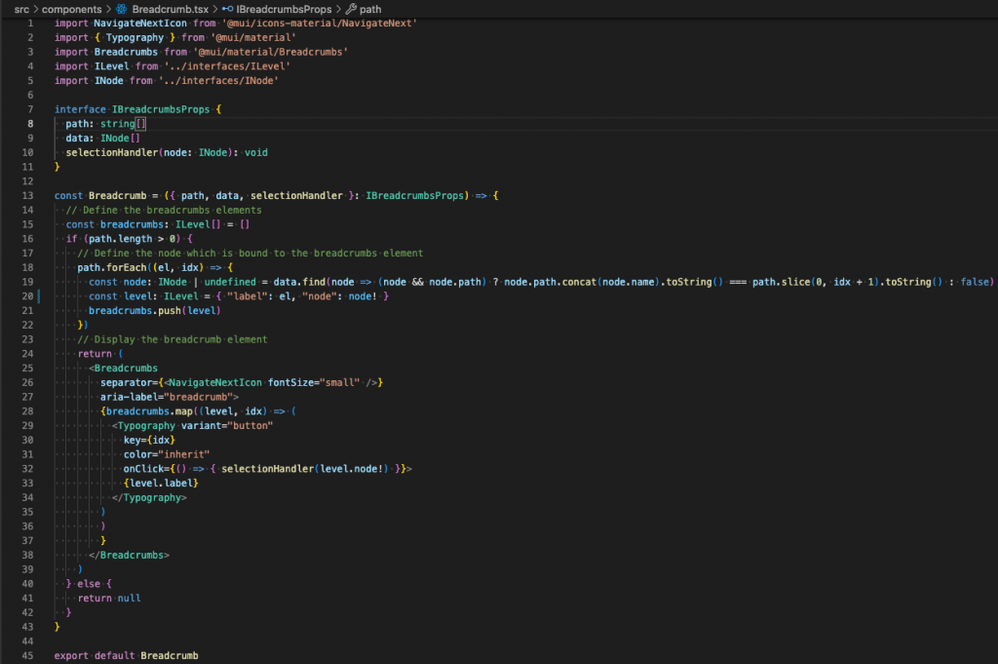Click 'ILevel[]' type on line 15
This screenshot has height=664, width=998.
[198, 225]
